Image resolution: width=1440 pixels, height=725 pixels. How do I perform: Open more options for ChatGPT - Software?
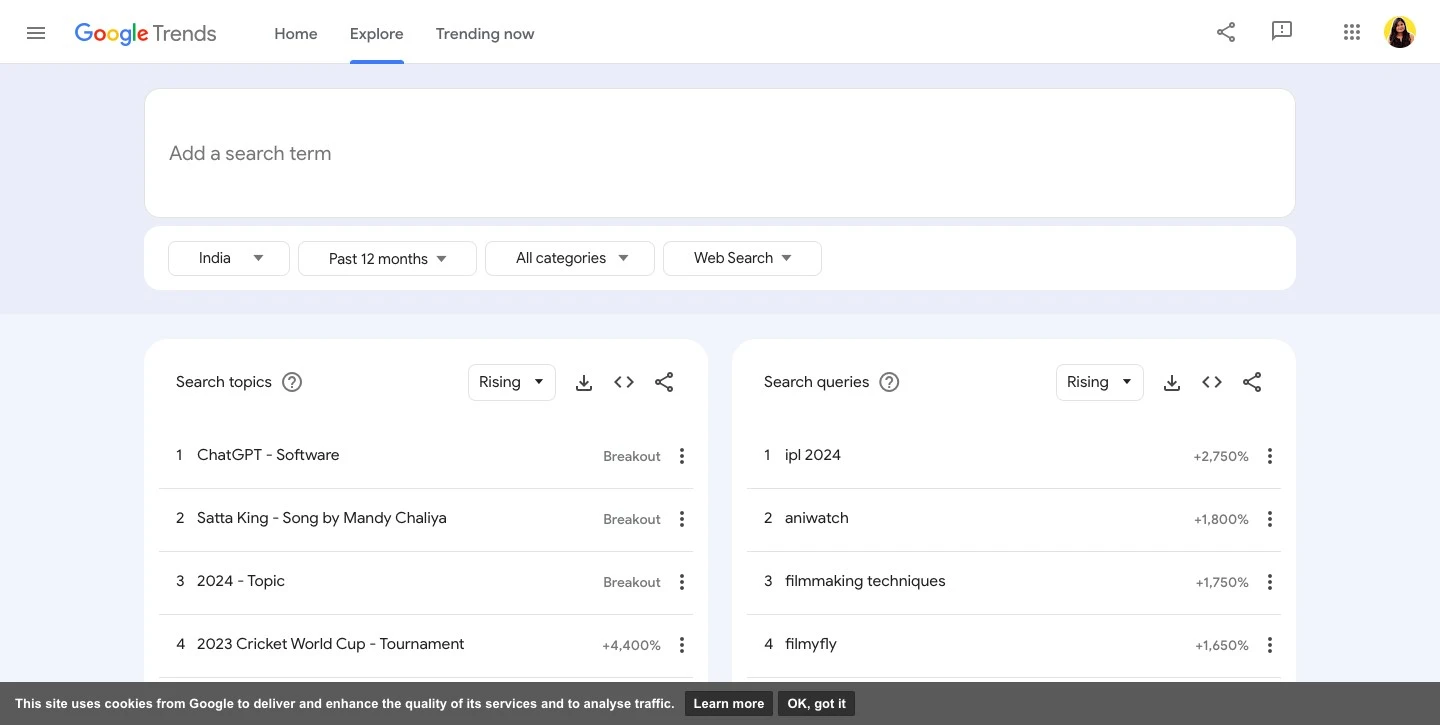682,456
